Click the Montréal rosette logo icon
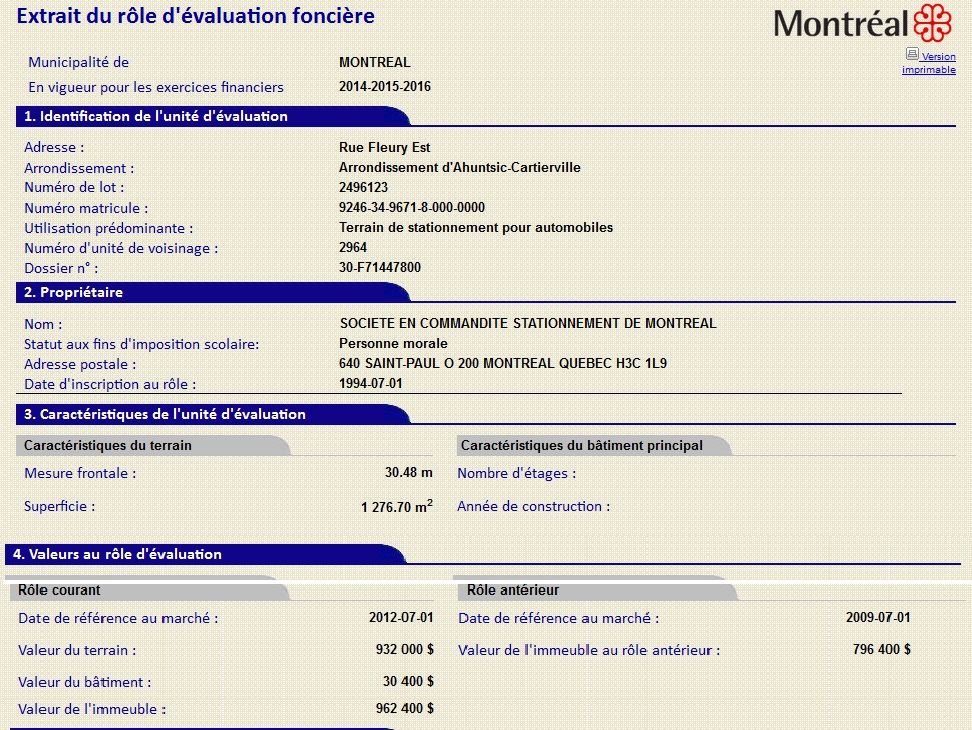The width and height of the screenshot is (972, 730). tap(932, 22)
